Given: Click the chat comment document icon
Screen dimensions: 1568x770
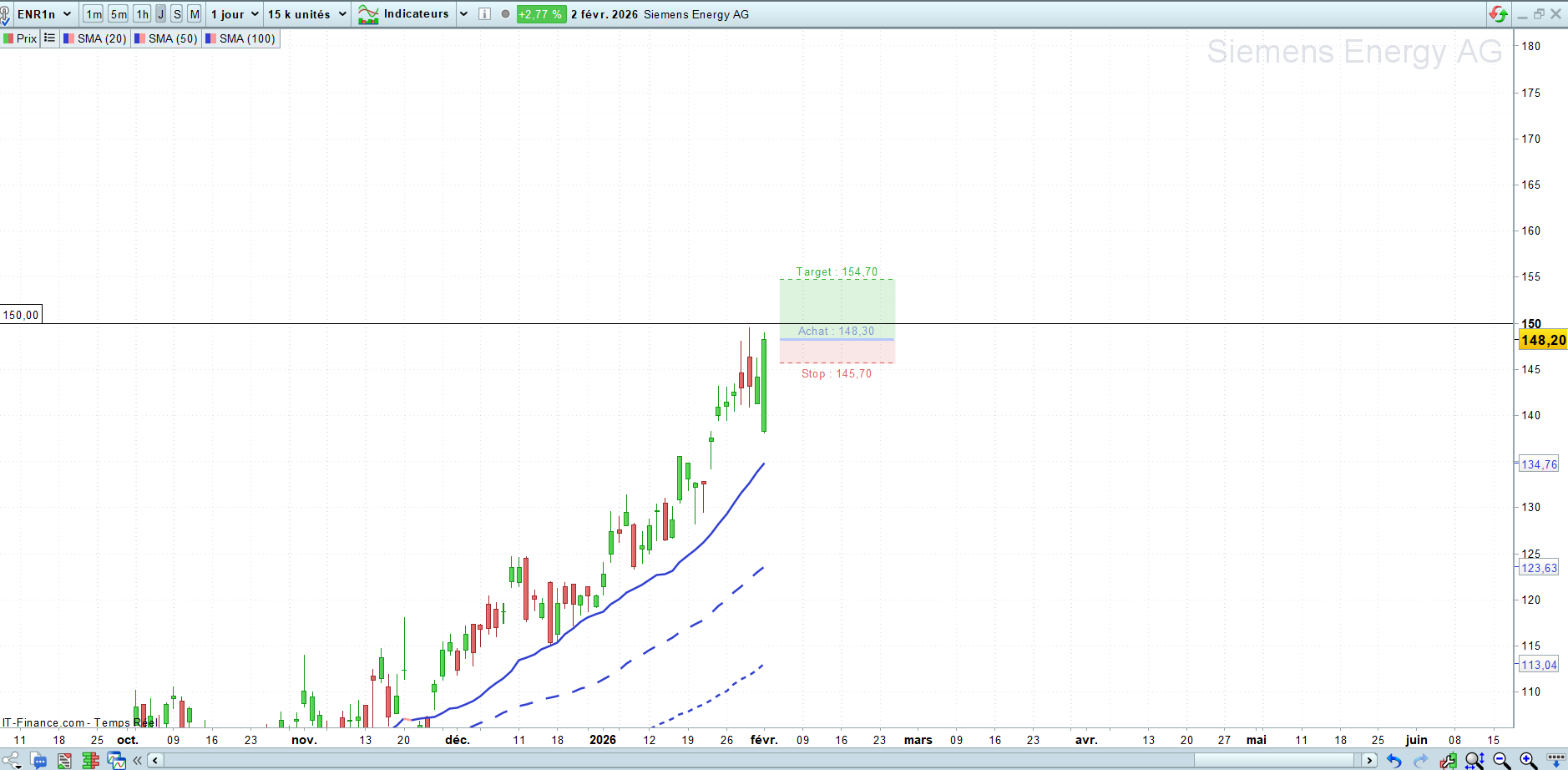Looking at the screenshot, I should (x=38, y=760).
